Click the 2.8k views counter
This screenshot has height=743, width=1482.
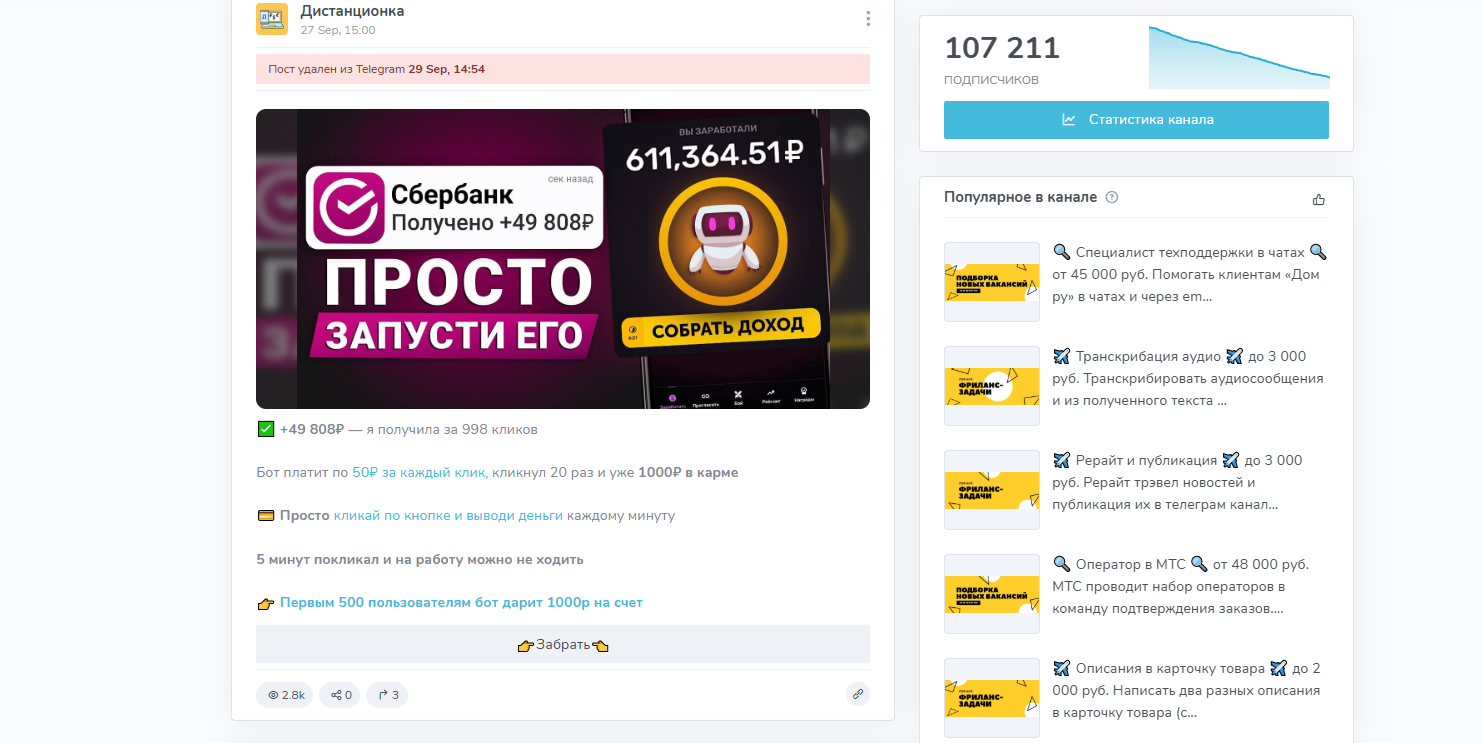click(285, 695)
